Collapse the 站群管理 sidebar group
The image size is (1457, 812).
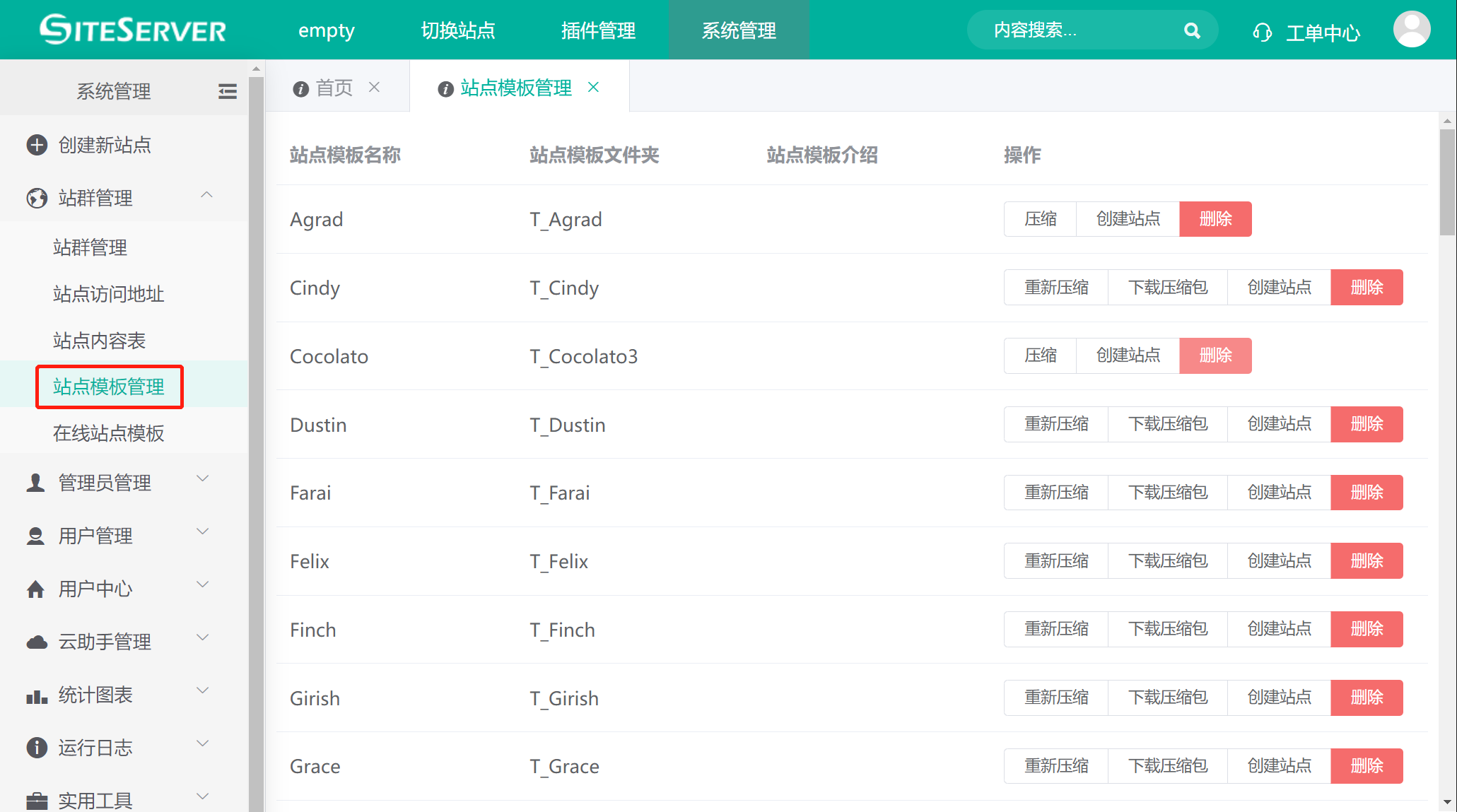point(206,196)
